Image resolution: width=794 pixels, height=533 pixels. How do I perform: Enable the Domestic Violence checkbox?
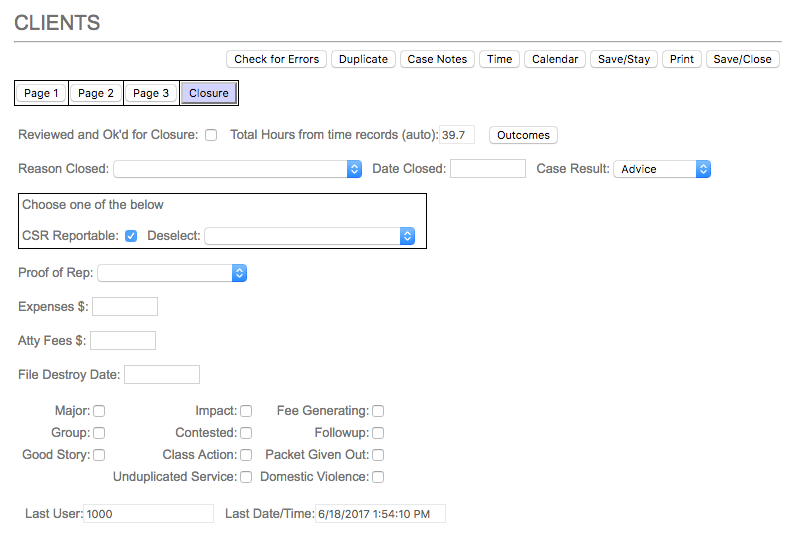378,477
